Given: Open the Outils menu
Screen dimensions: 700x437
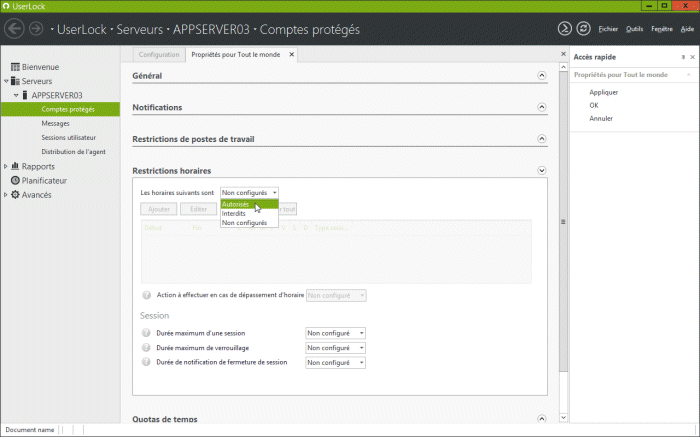Looking at the screenshot, I should tap(634, 29).
